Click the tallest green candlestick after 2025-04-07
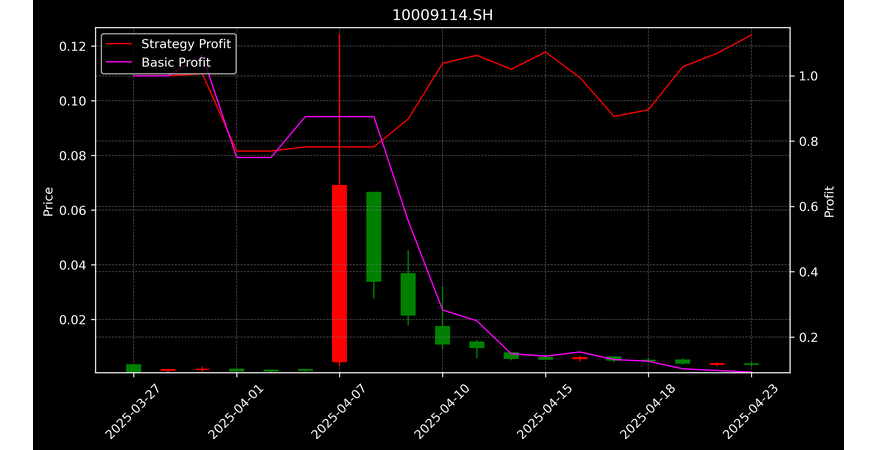 coord(373,237)
